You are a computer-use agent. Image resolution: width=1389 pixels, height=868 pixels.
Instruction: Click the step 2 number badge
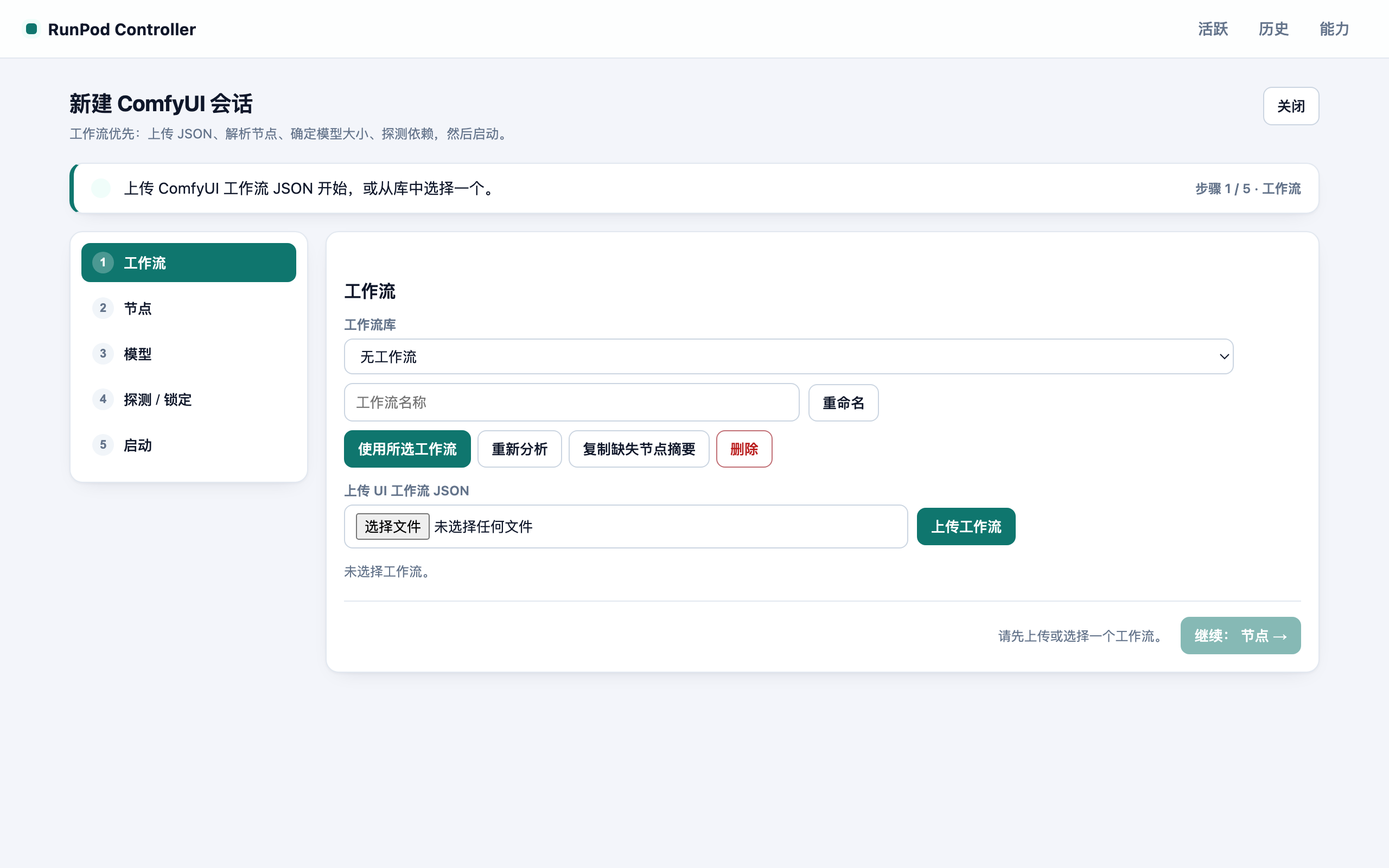[103, 308]
